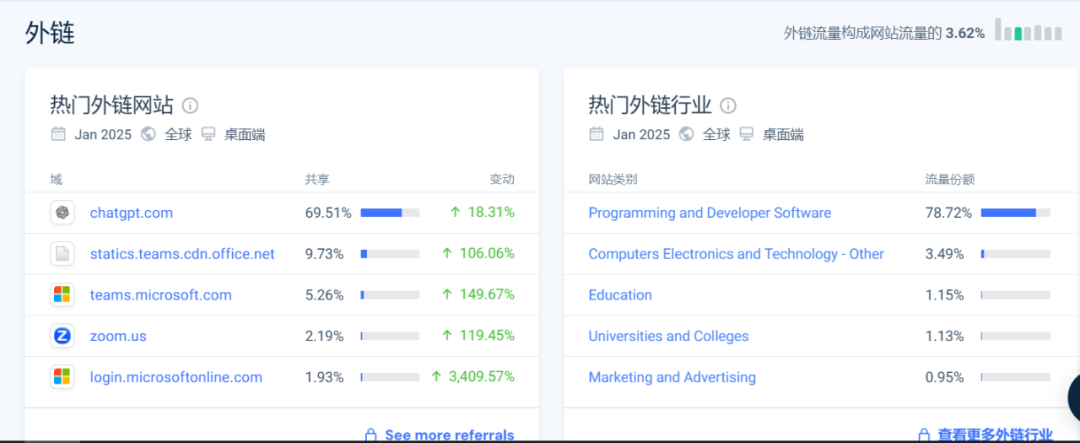Click the globe icon in 热门外链行业 card
Viewport: 1080px width, 443px height.
coord(686,134)
